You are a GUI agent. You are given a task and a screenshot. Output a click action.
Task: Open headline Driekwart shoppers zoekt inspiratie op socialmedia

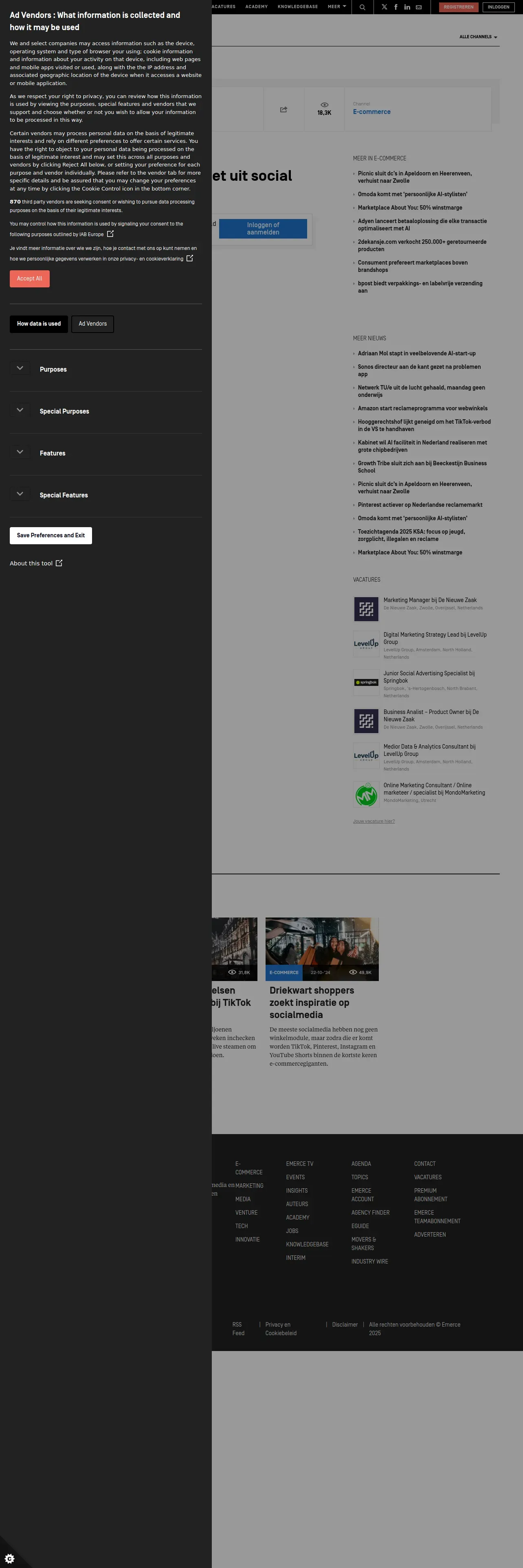[312, 1003]
